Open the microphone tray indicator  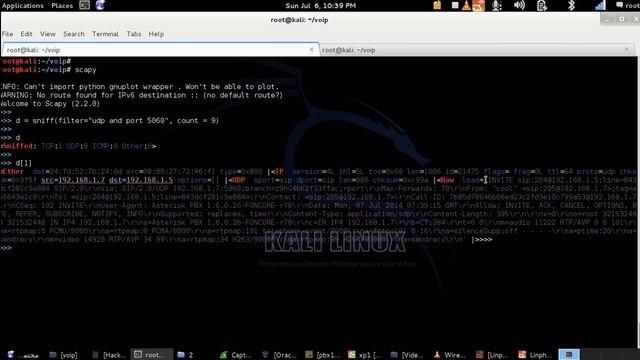tap(497, 5)
